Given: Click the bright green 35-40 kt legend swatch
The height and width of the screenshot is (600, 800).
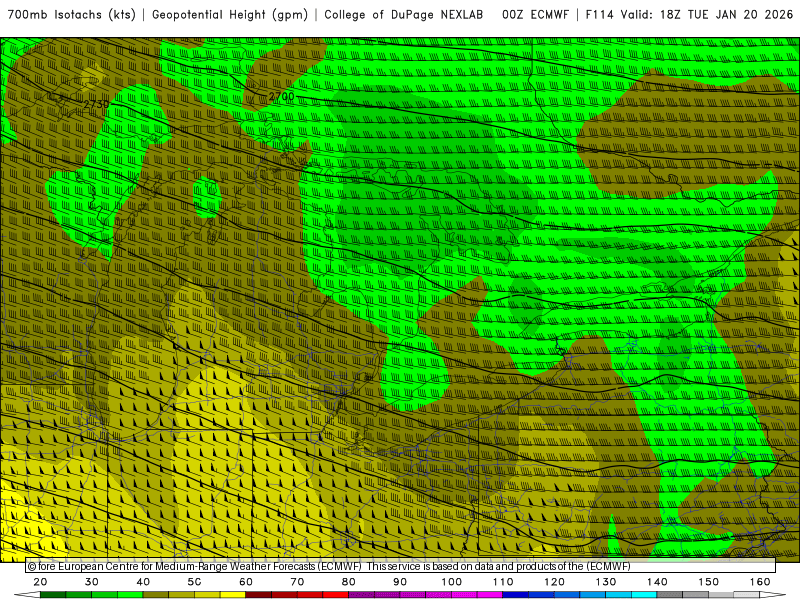Looking at the screenshot, I should (130, 595).
